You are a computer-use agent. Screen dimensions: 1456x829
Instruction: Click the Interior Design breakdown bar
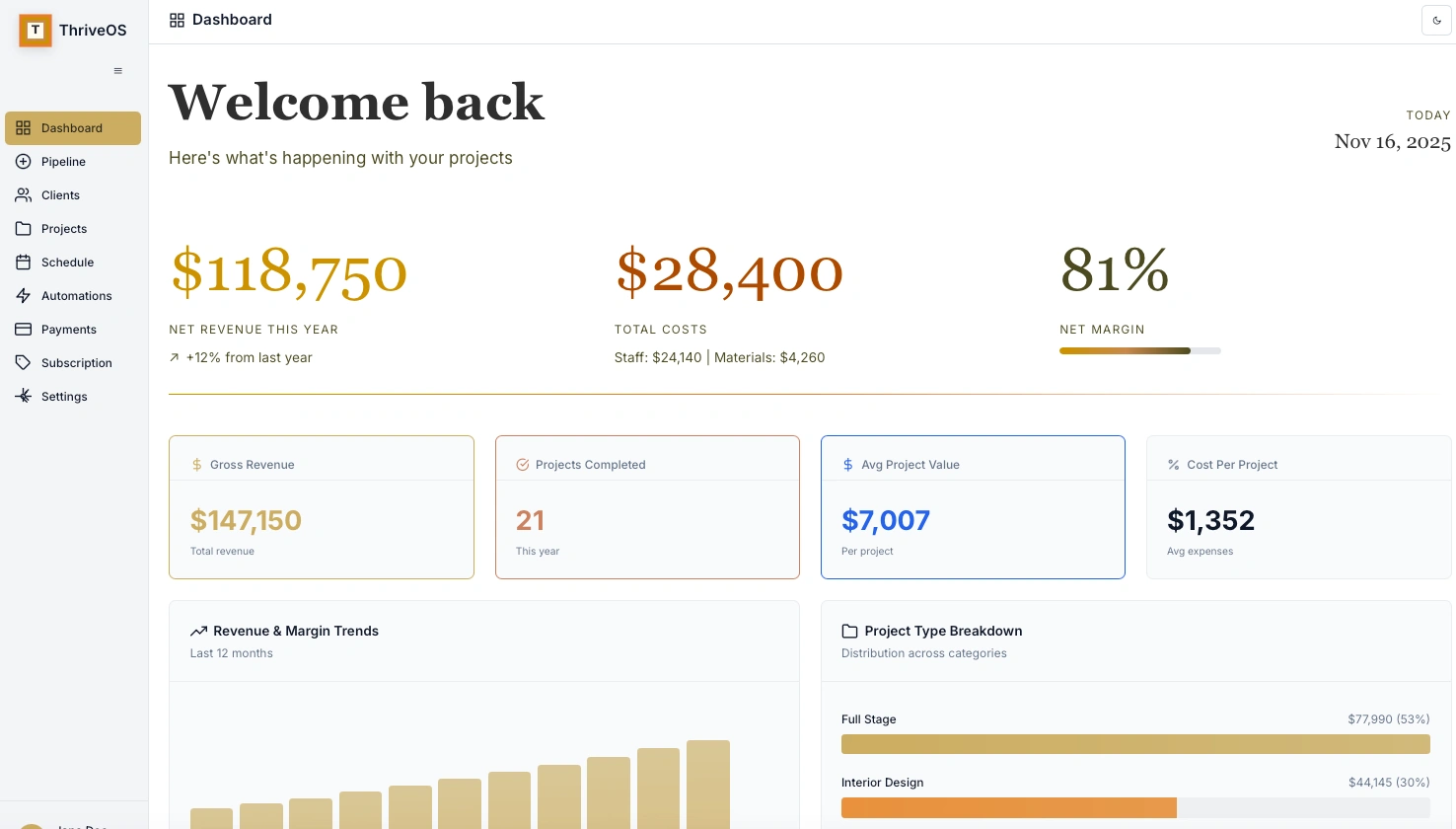[x=1008, y=807]
